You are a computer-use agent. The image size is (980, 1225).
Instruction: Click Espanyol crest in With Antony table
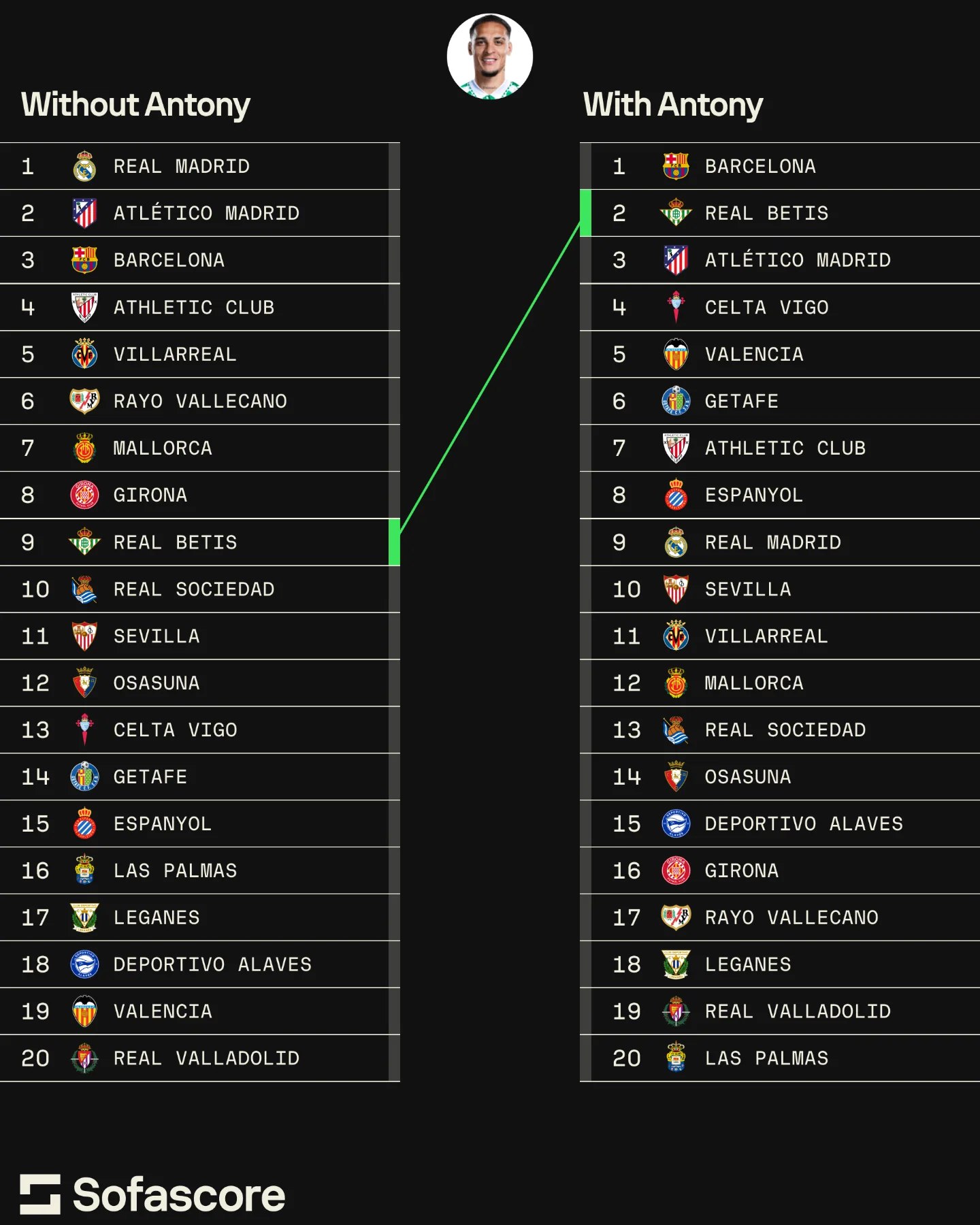676,495
